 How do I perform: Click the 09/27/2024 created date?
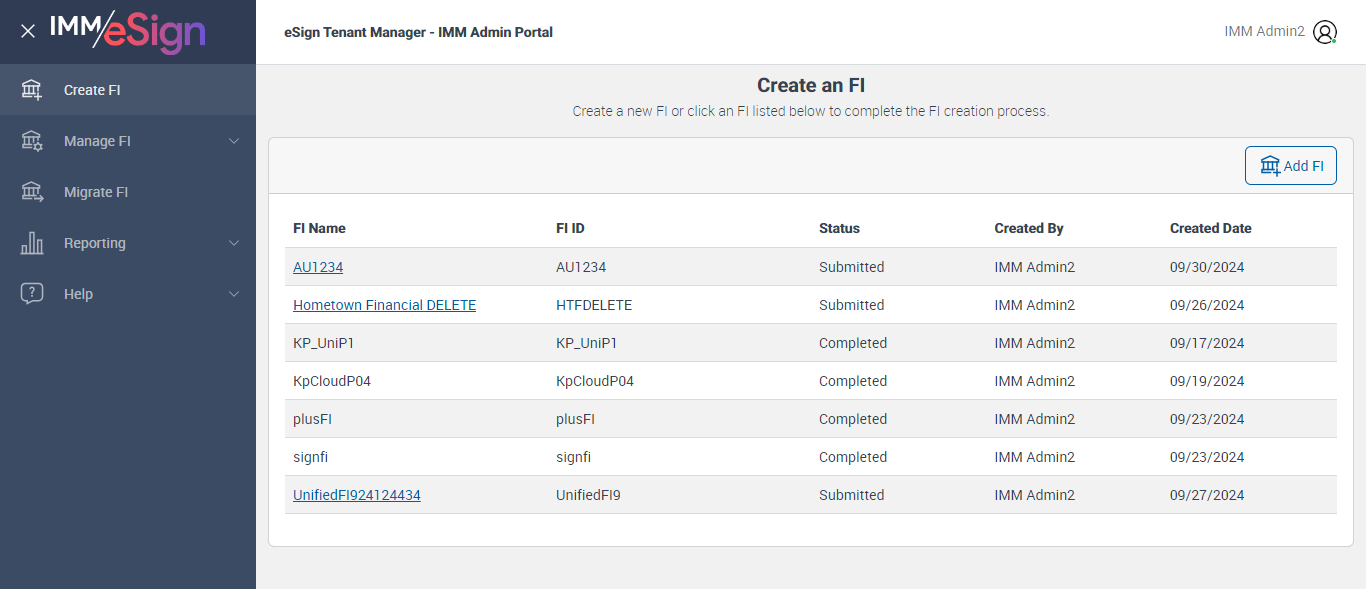point(1207,495)
